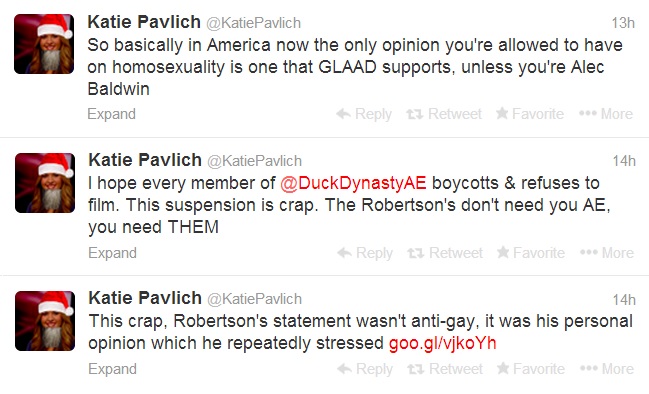Expand the first tweet about GLAAD
The width and height of the screenshot is (649, 394).
(111, 114)
